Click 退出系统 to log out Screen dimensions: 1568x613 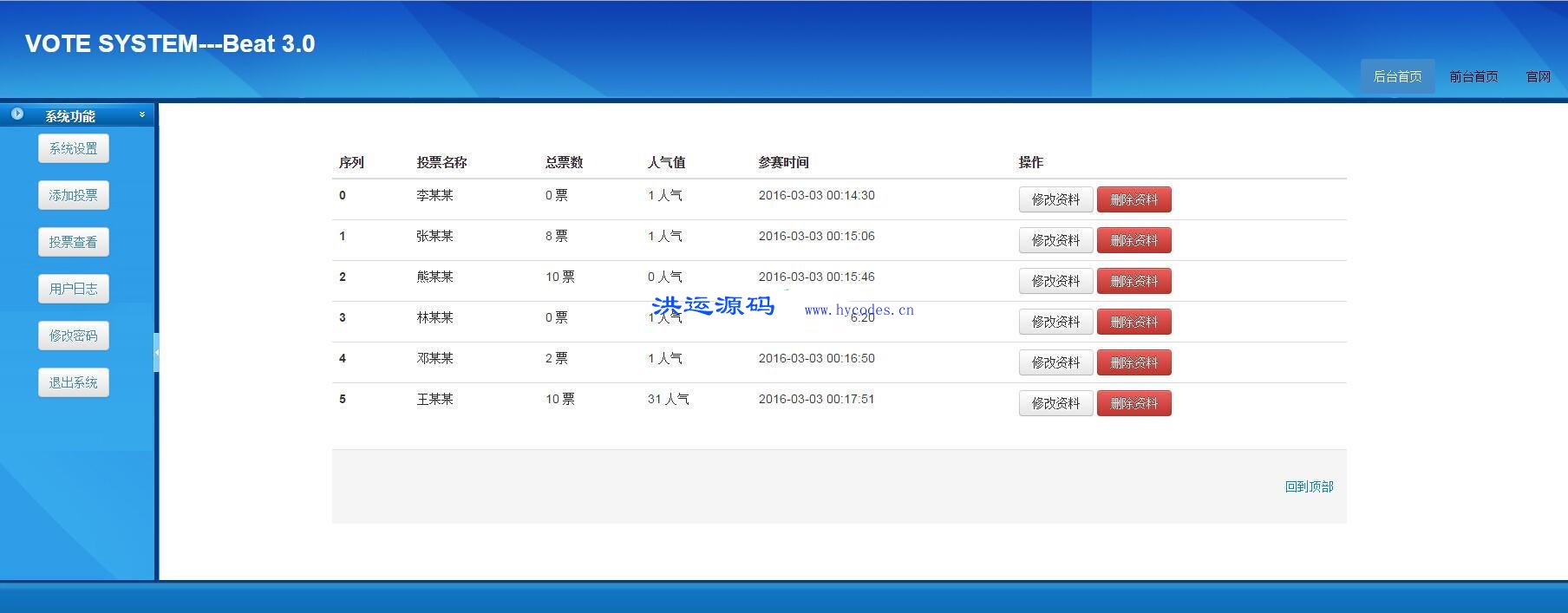[x=74, y=382]
